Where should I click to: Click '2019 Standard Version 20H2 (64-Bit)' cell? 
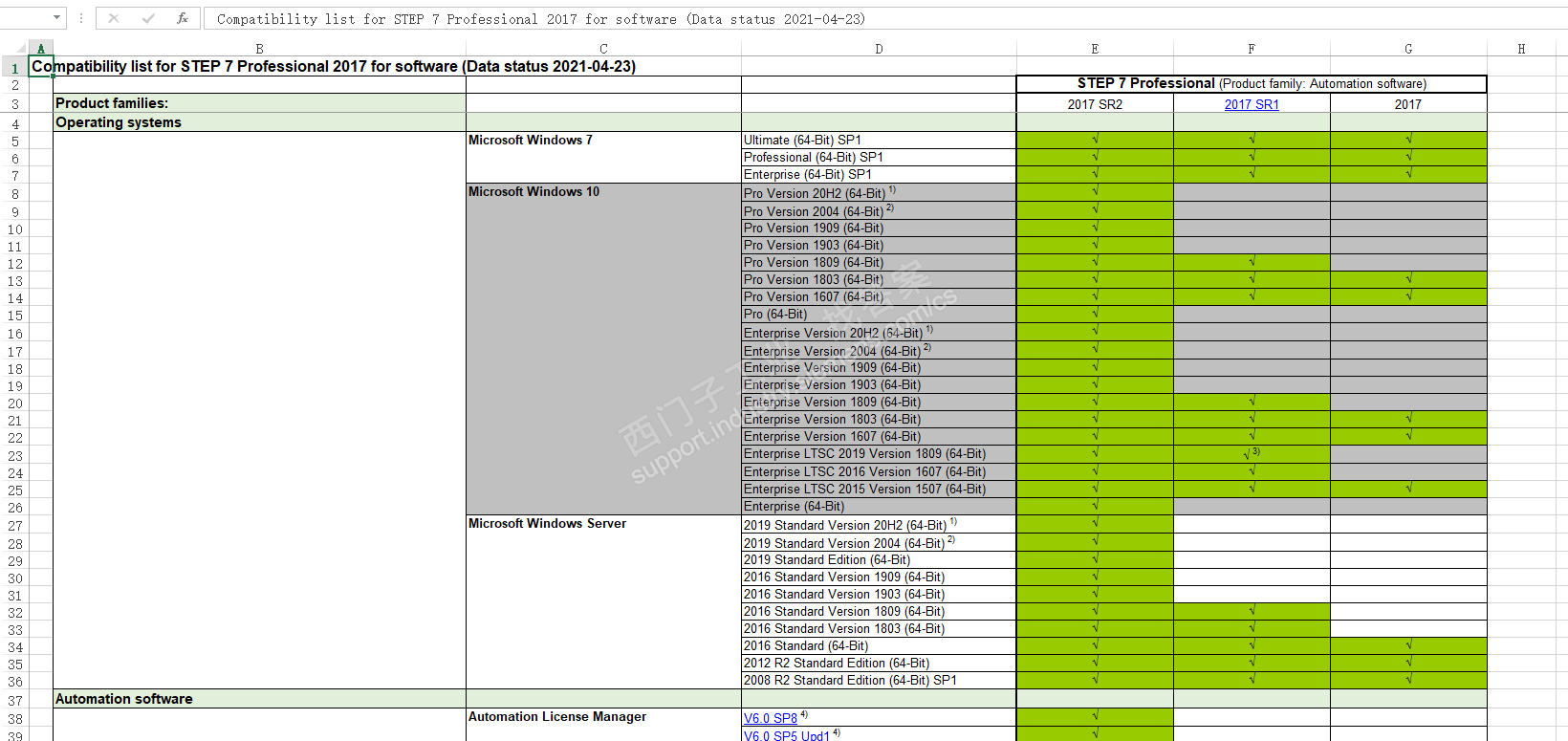pos(879,524)
